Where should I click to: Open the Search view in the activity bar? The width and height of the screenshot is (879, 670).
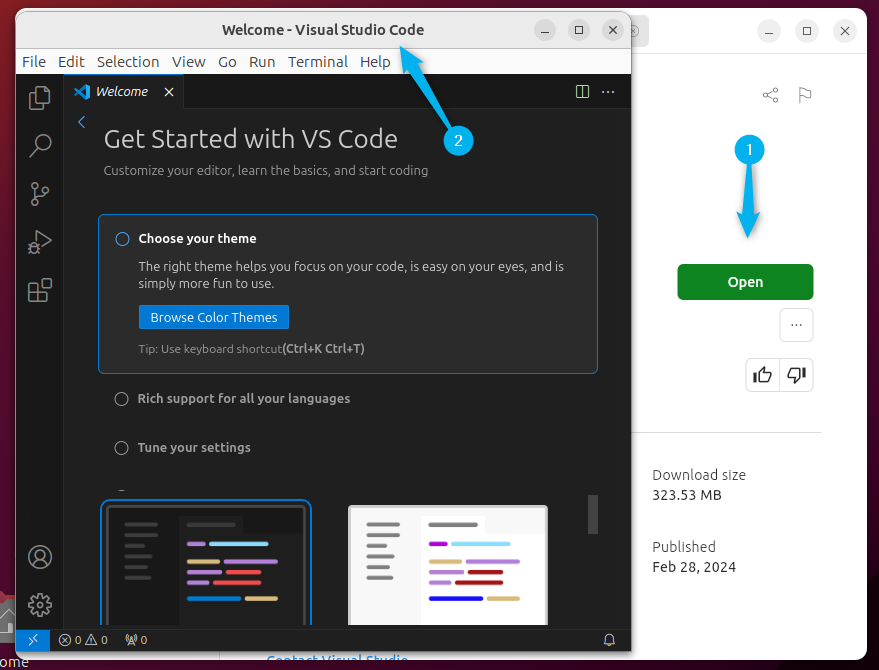tap(39, 145)
